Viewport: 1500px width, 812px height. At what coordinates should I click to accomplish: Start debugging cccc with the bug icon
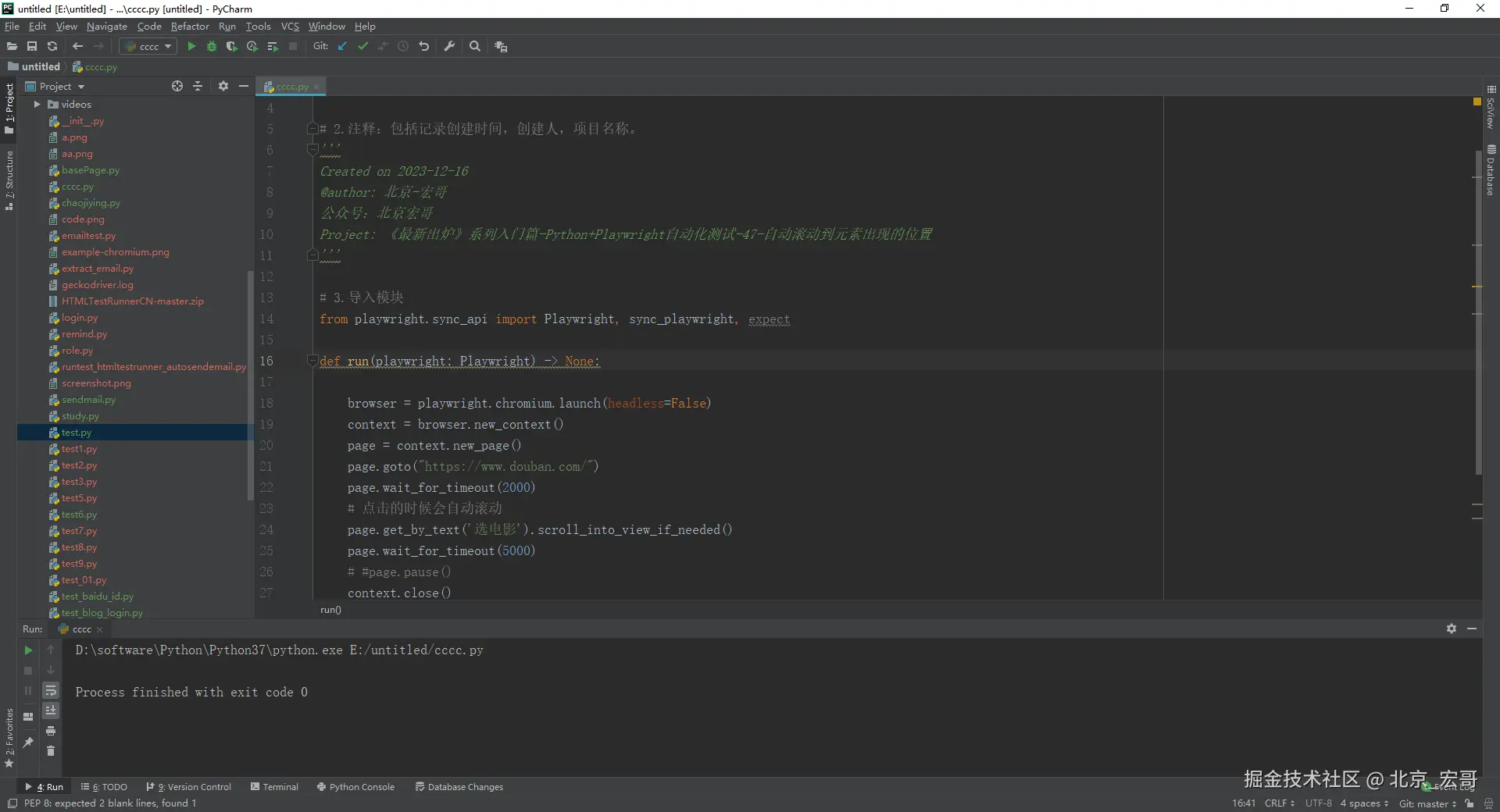coord(212,47)
